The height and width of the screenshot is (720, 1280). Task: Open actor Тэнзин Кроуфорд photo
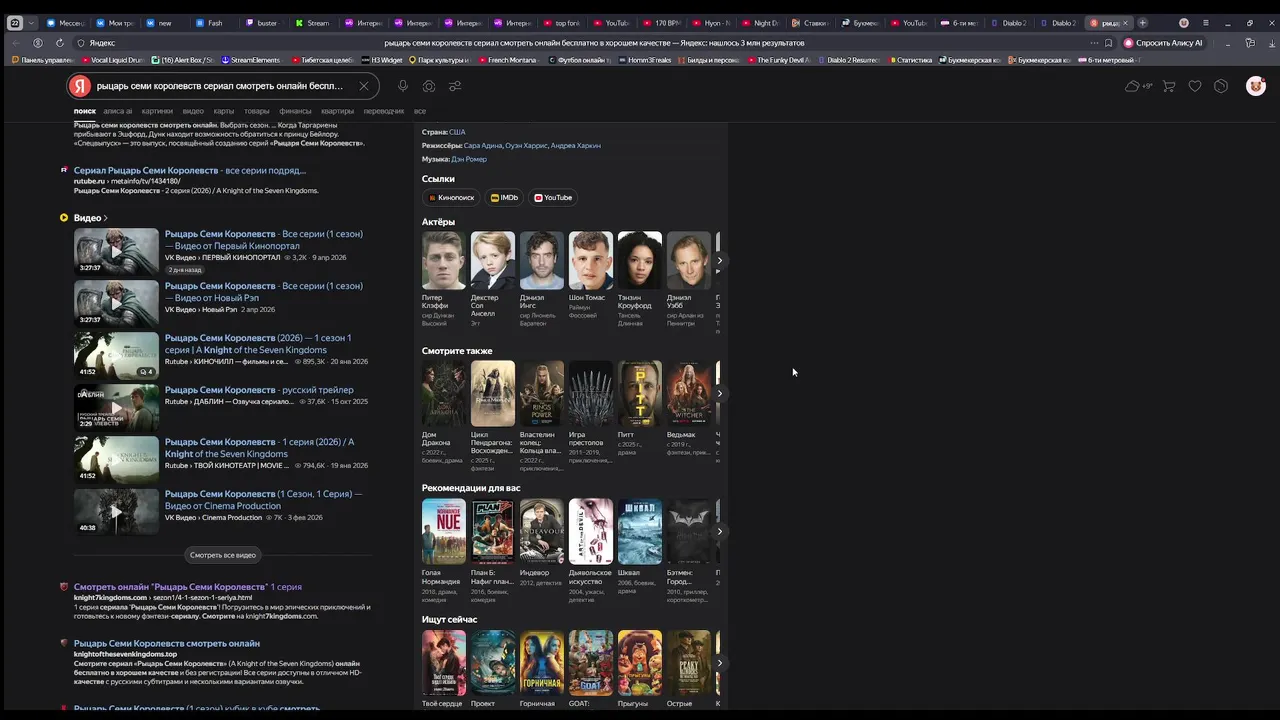click(640, 261)
